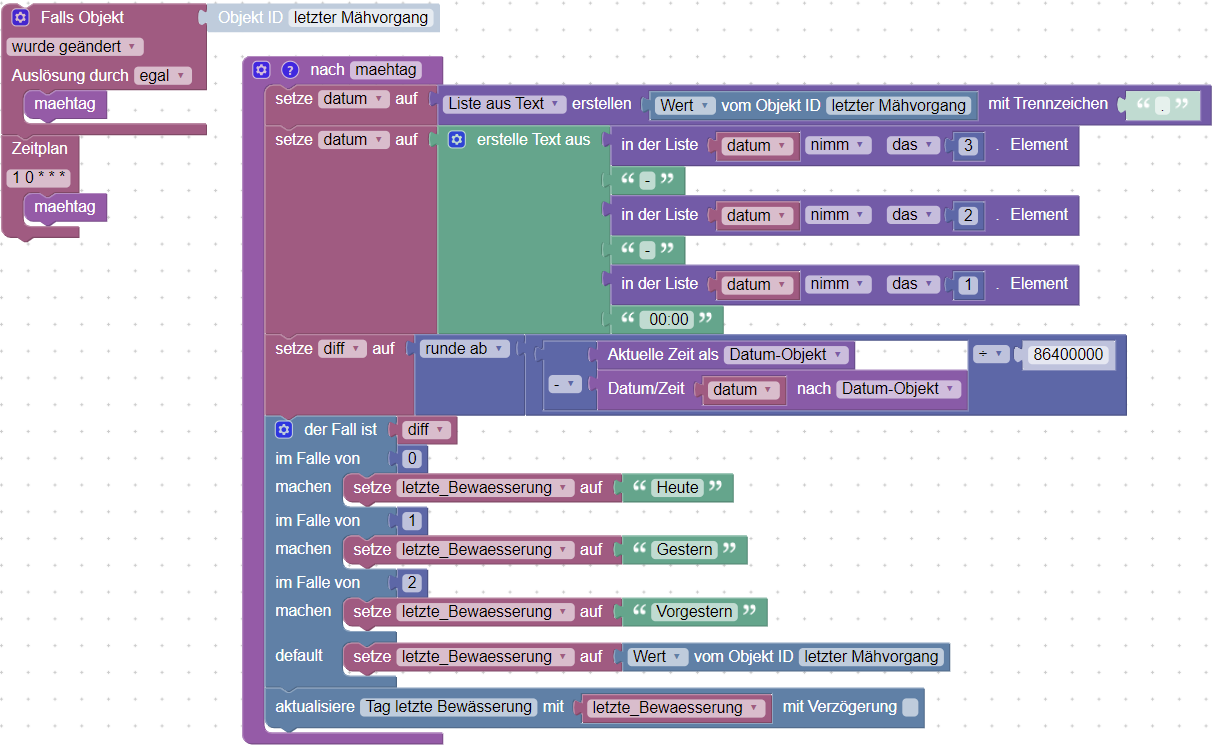The height and width of the screenshot is (749, 1222).
Task: Click the Zeitplan block label
Action: pyautogui.click(x=39, y=148)
